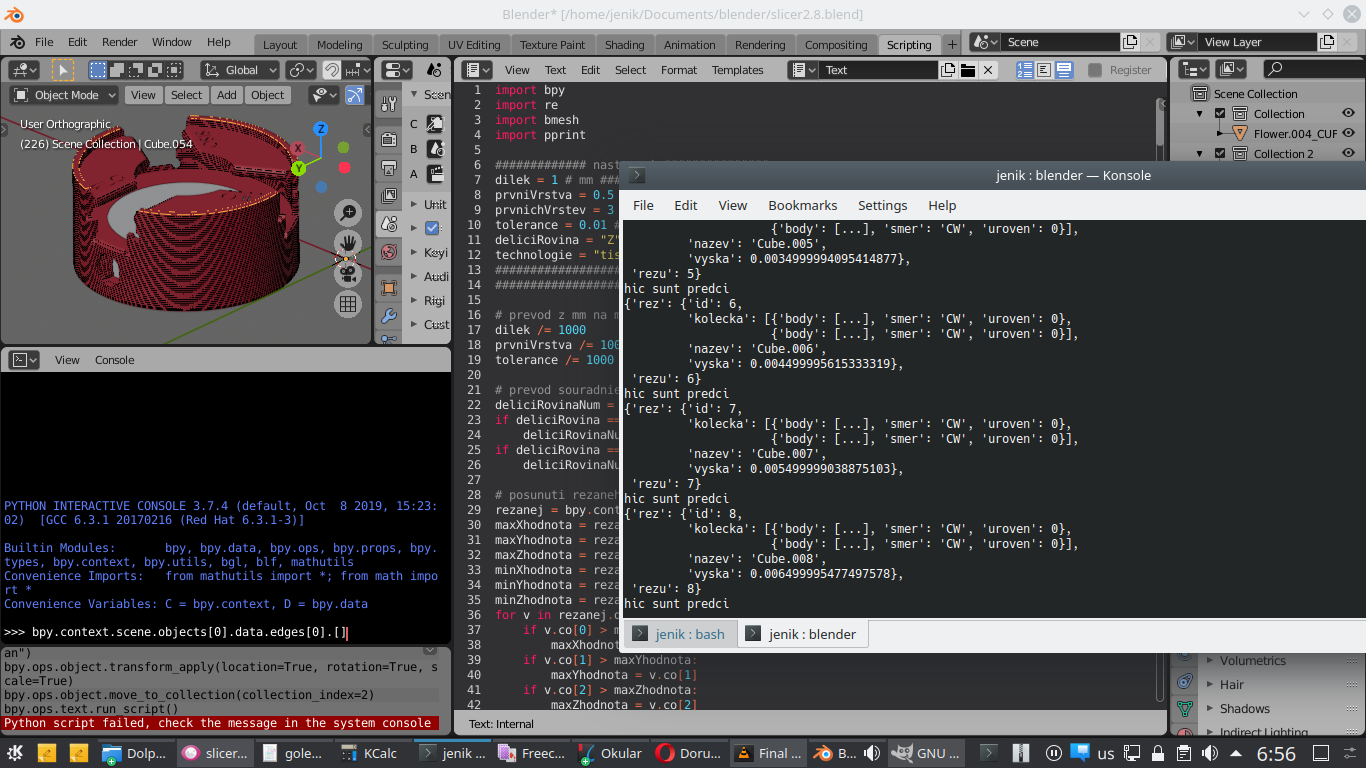1366x768 pixels.
Task: Toggle visibility eye for Collection in the outliner
Action: coord(1348,113)
